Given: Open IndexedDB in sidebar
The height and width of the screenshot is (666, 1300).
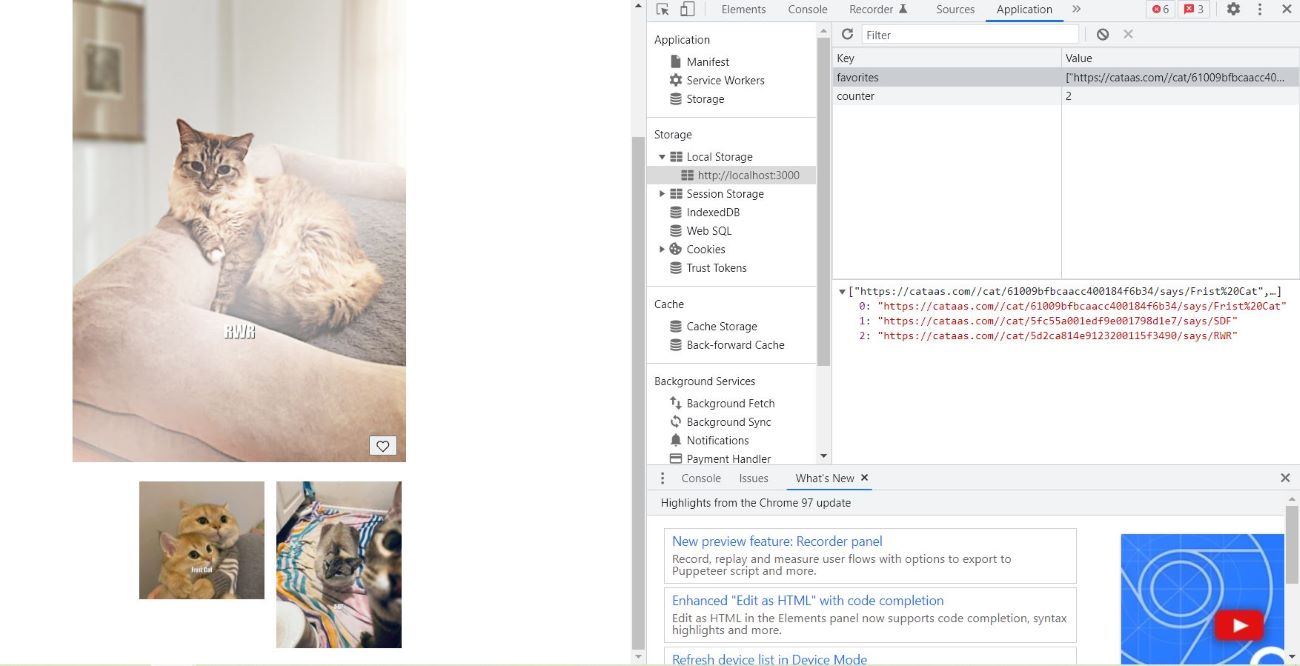Looking at the screenshot, I should click(713, 212).
